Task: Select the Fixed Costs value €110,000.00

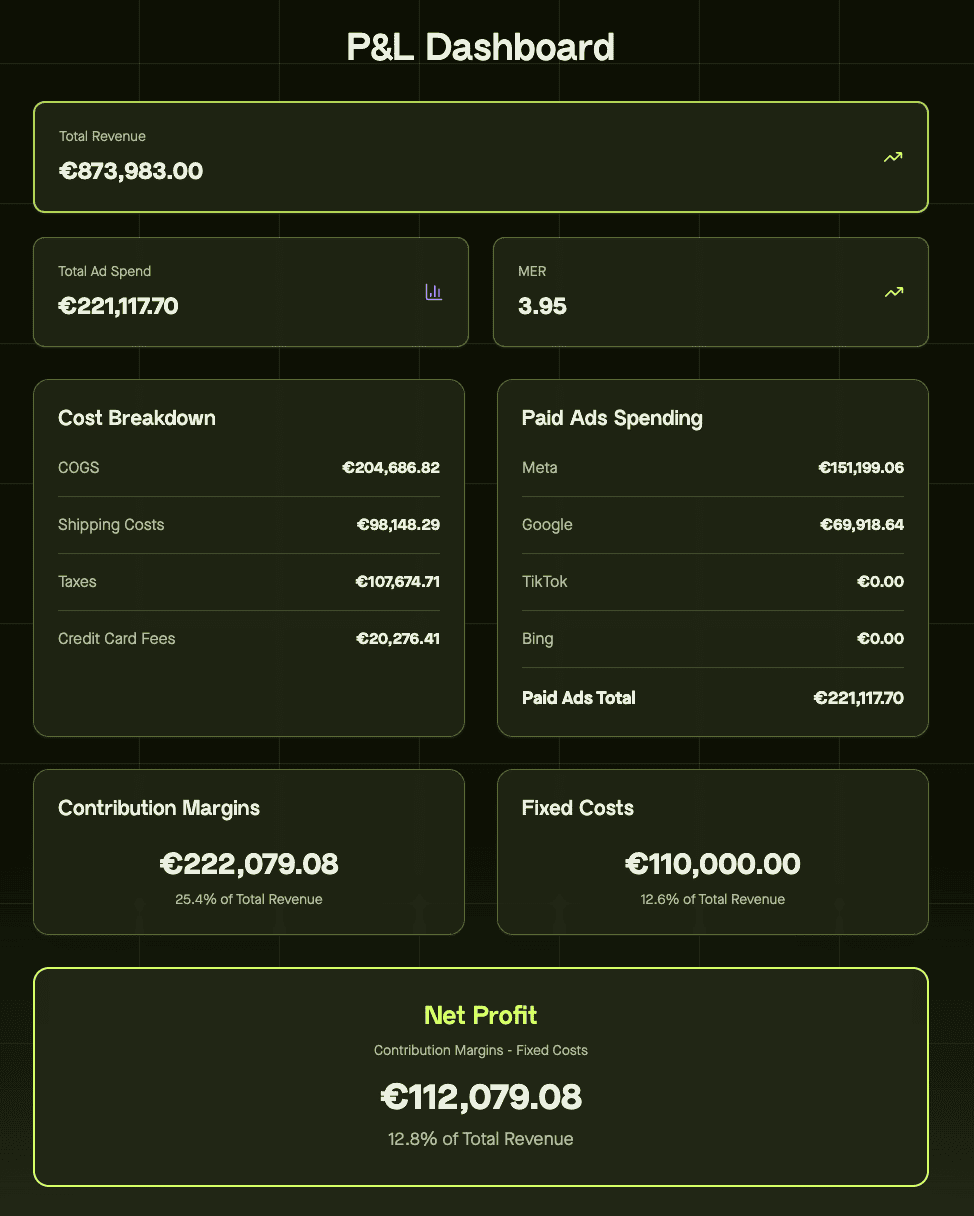Action: 712,864
